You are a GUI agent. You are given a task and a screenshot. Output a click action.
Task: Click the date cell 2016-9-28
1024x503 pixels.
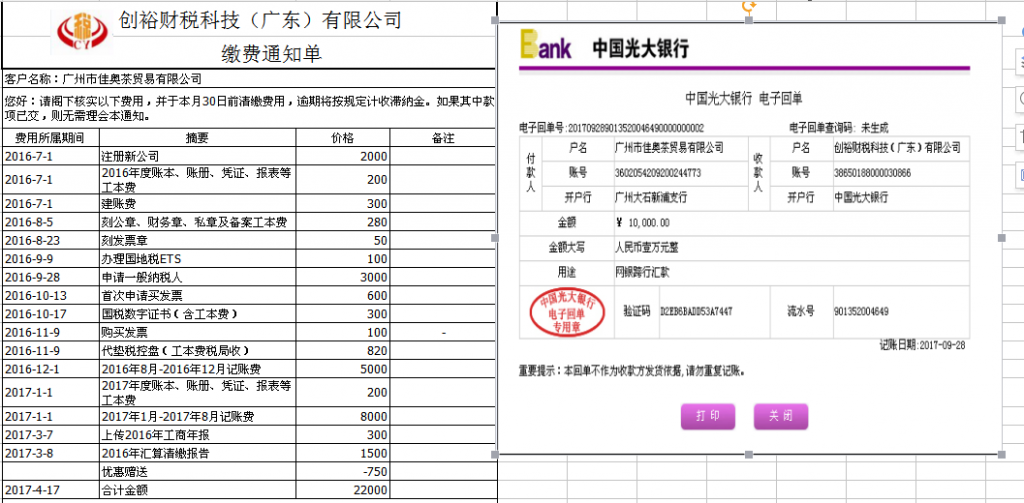[50, 277]
